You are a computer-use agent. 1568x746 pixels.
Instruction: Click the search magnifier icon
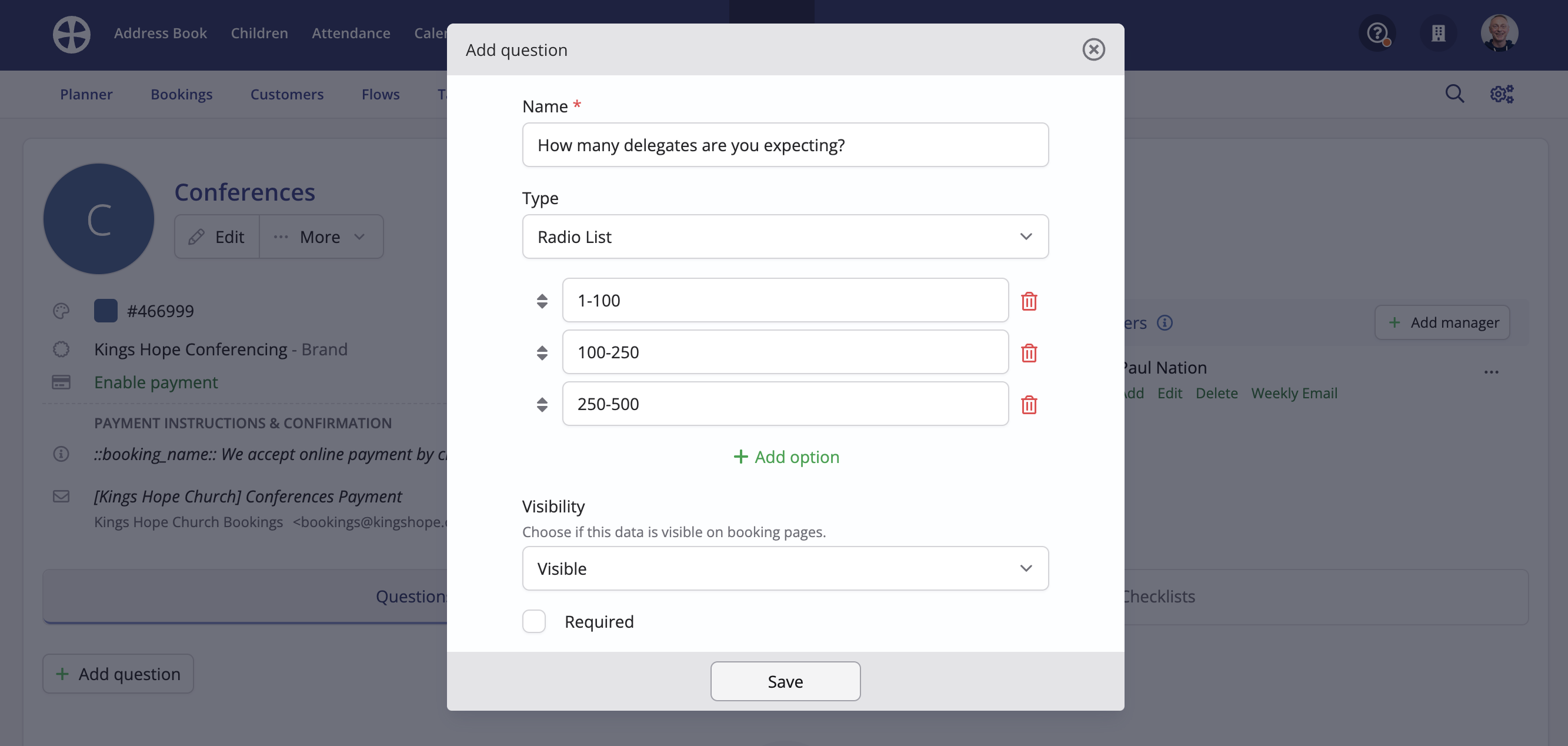(x=1454, y=94)
